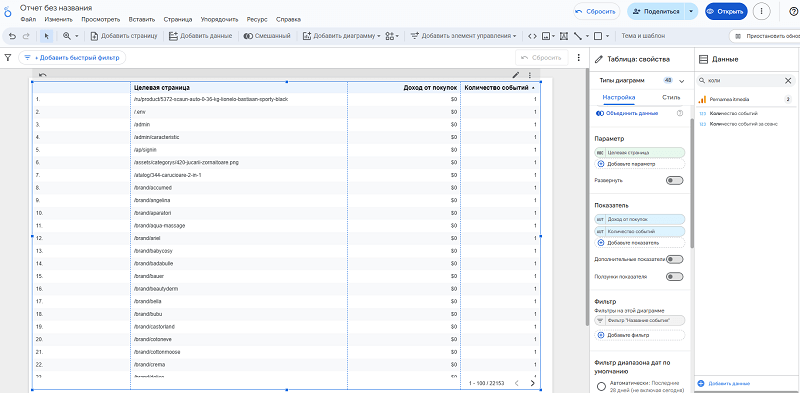Open the Справка menu

[x=288, y=20]
